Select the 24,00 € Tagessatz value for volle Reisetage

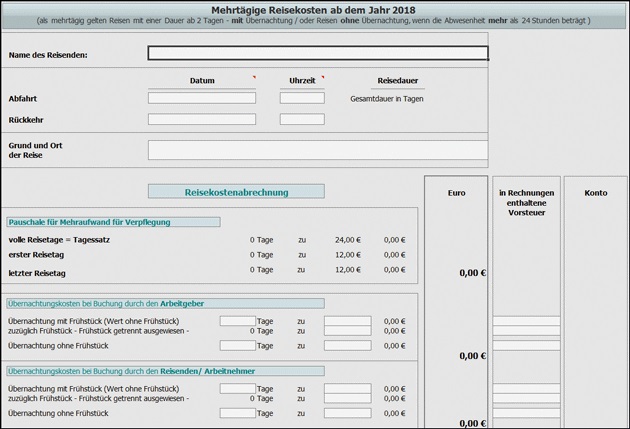point(347,240)
